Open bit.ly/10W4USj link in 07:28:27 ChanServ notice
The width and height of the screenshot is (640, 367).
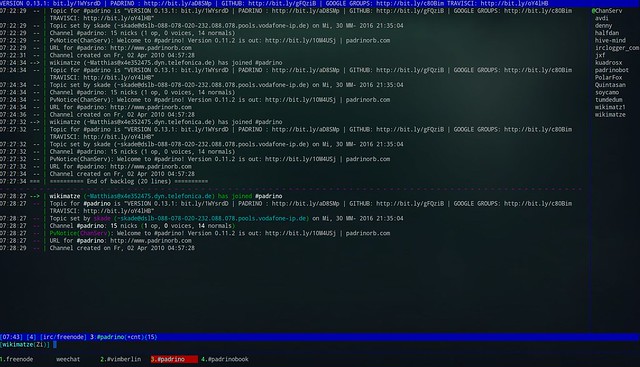[x=300, y=234]
